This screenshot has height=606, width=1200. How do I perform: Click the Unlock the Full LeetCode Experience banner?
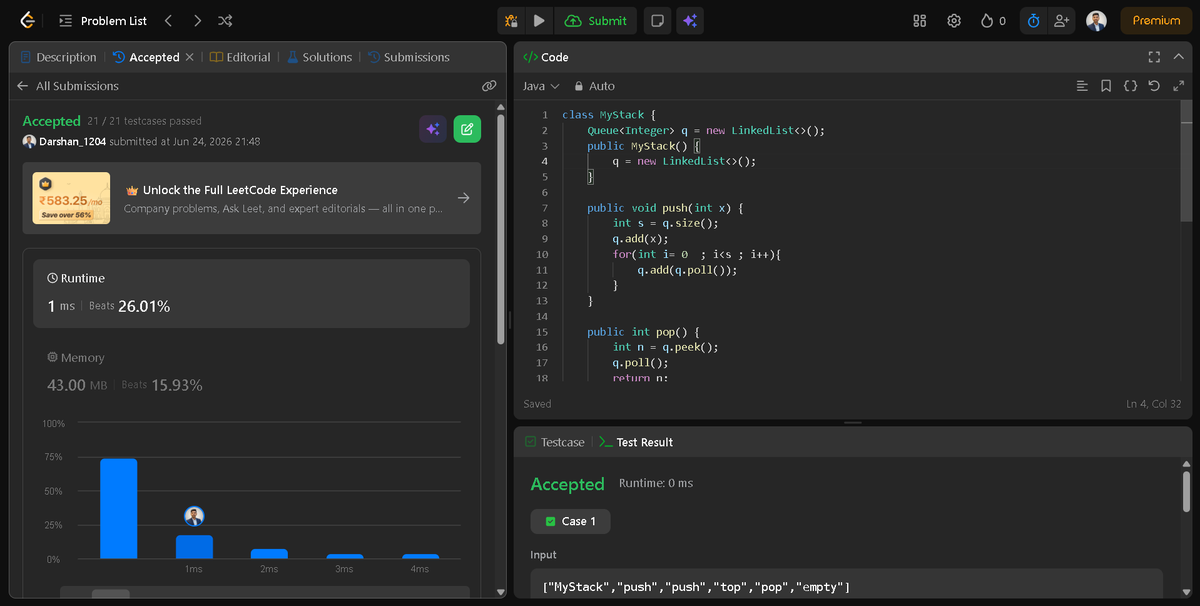pyautogui.click(x=252, y=198)
